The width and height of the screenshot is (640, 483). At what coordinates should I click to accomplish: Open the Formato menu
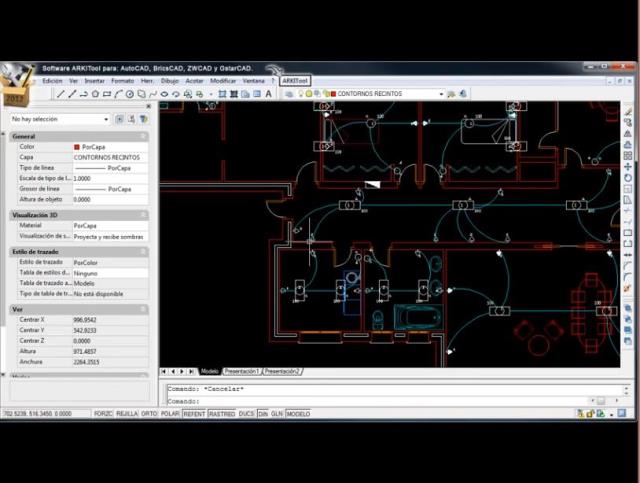coord(122,81)
